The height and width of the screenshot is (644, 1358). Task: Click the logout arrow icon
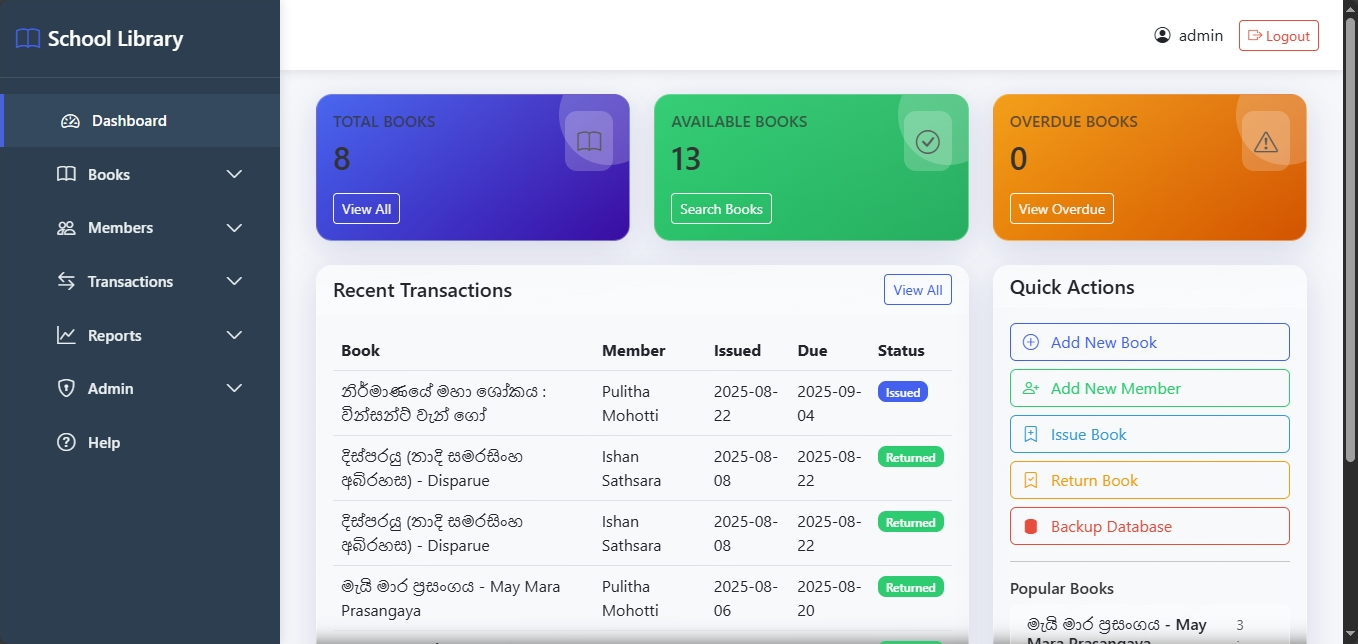point(1256,35)
